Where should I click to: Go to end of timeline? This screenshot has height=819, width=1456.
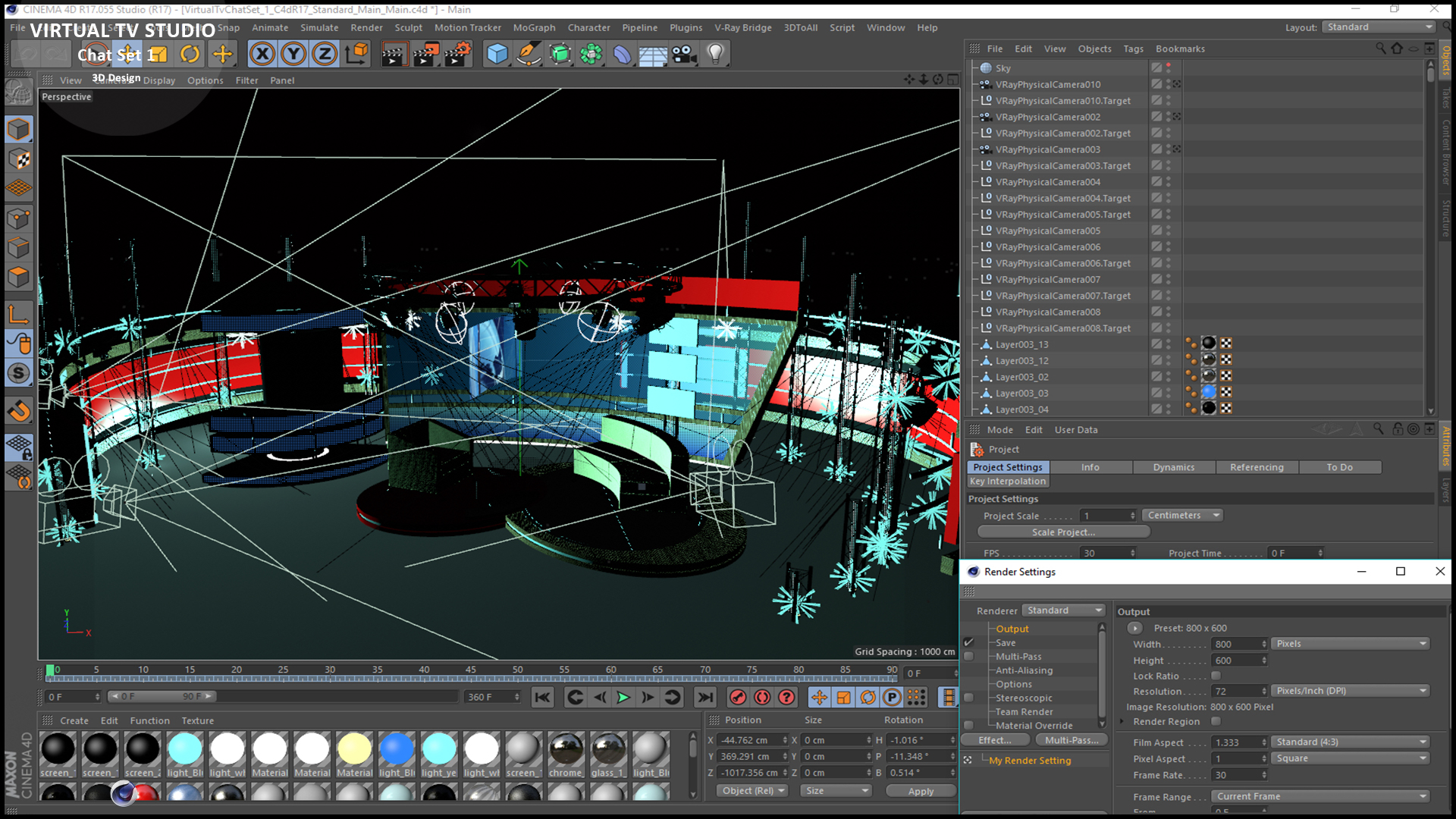705,697
